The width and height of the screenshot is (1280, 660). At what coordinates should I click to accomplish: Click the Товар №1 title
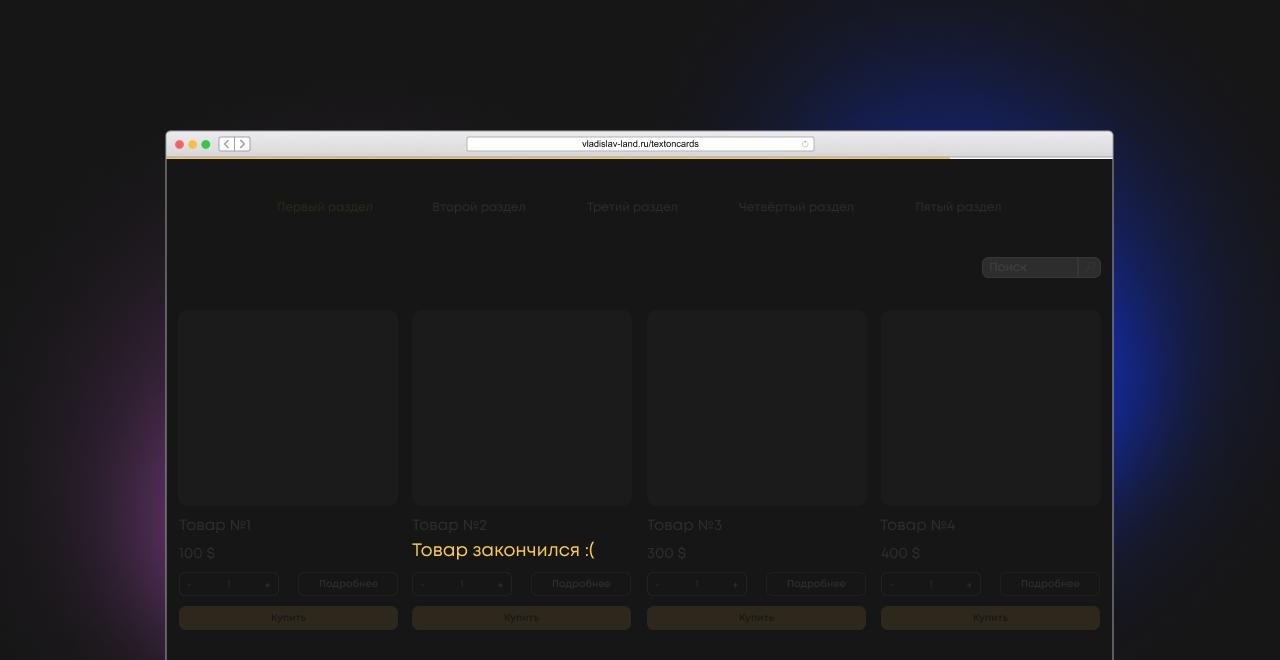coord(215,525)
